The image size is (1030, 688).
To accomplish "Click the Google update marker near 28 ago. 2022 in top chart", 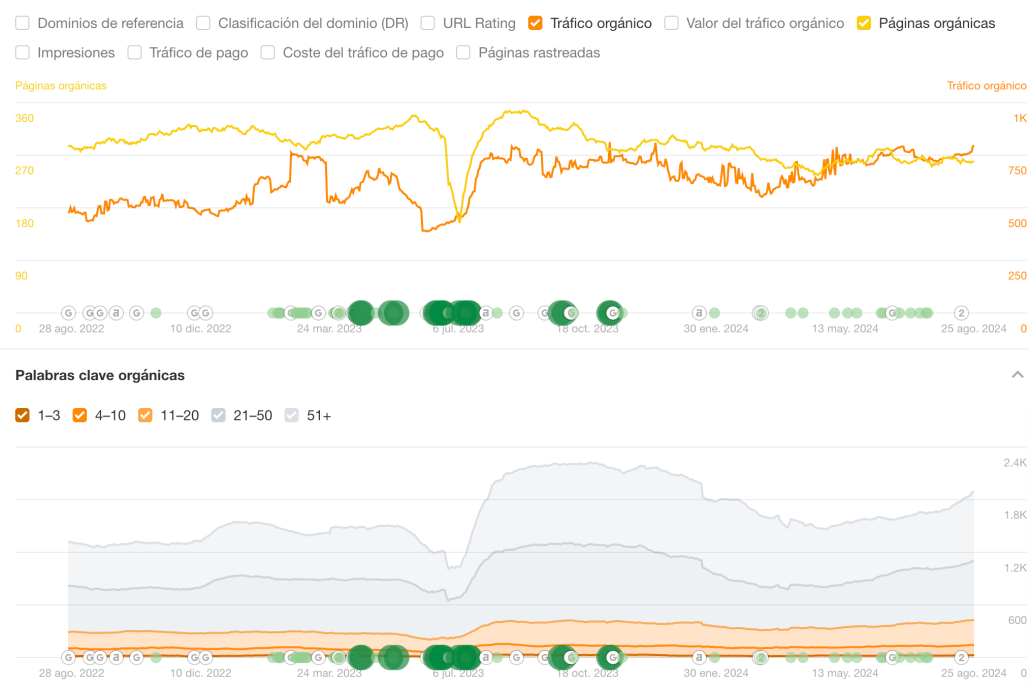I will (x=69, y=313).
